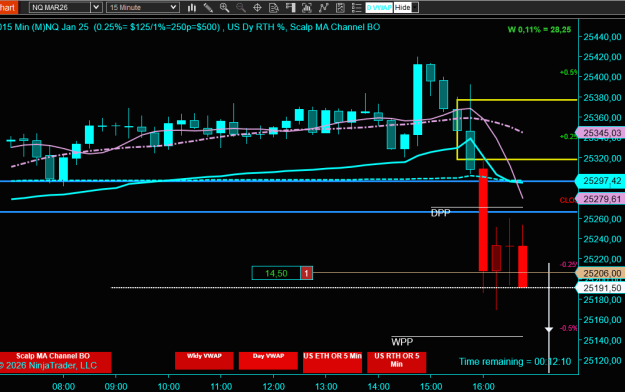
Task: Expand the dropdown arrow beside Hide
Action: [x=415, y=7]
